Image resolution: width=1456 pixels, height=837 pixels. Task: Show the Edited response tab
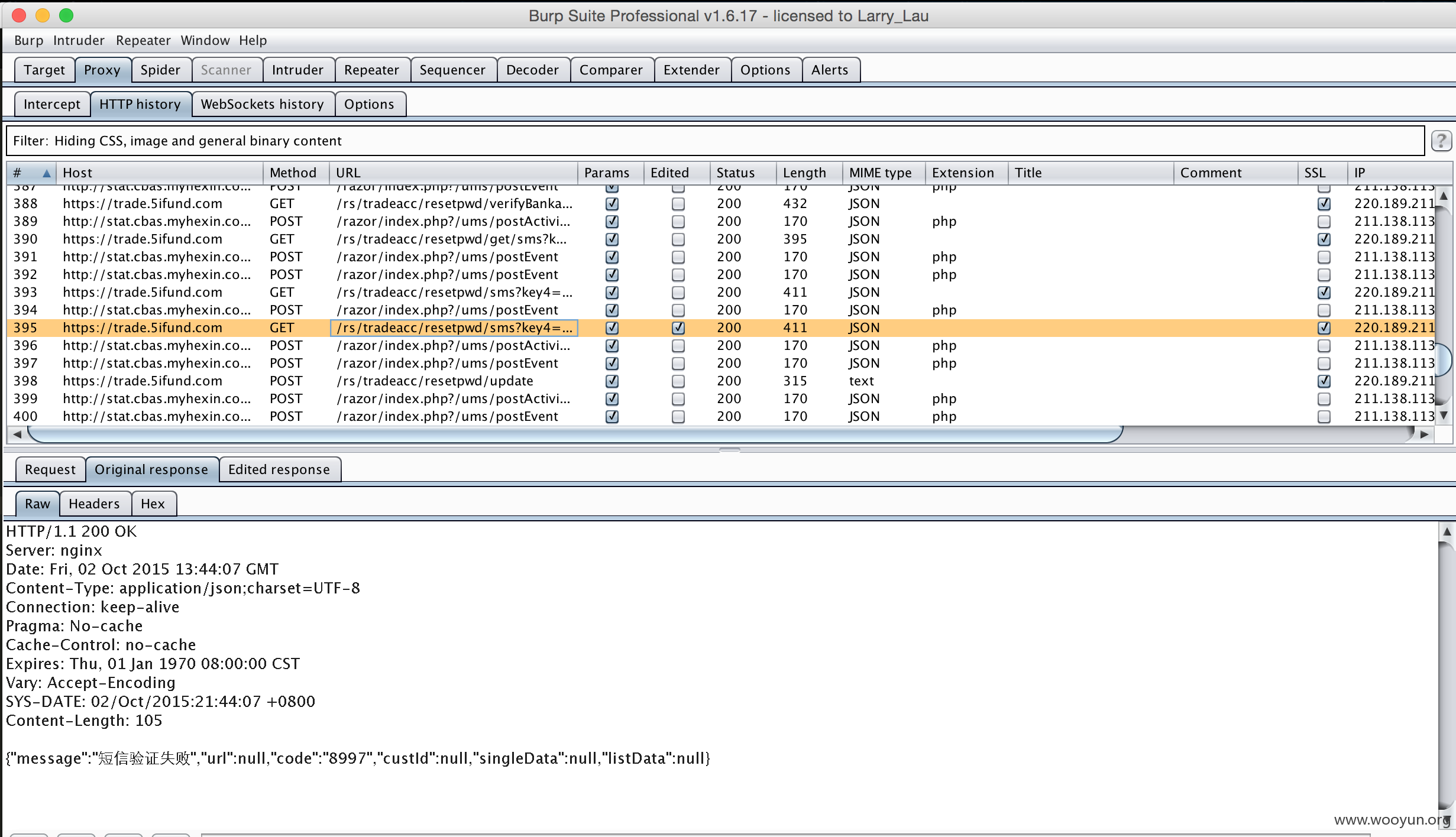(x=279, y=469)
